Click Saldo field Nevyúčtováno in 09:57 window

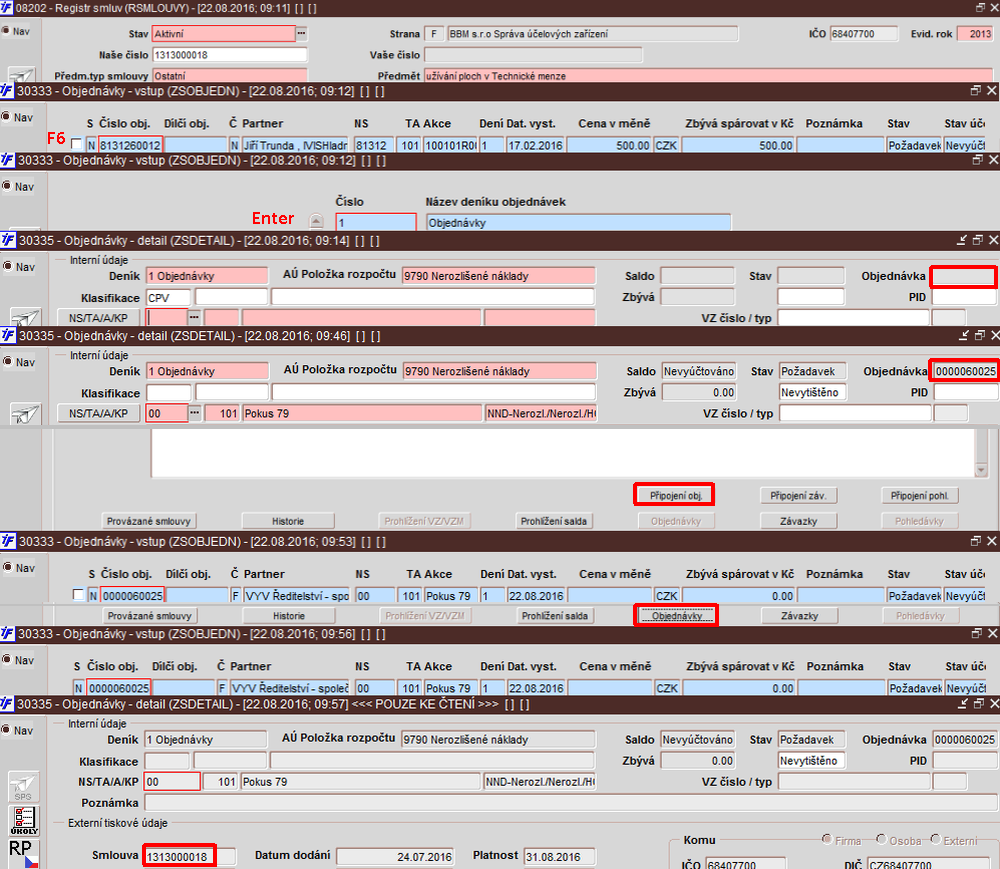tap(697, 740)
